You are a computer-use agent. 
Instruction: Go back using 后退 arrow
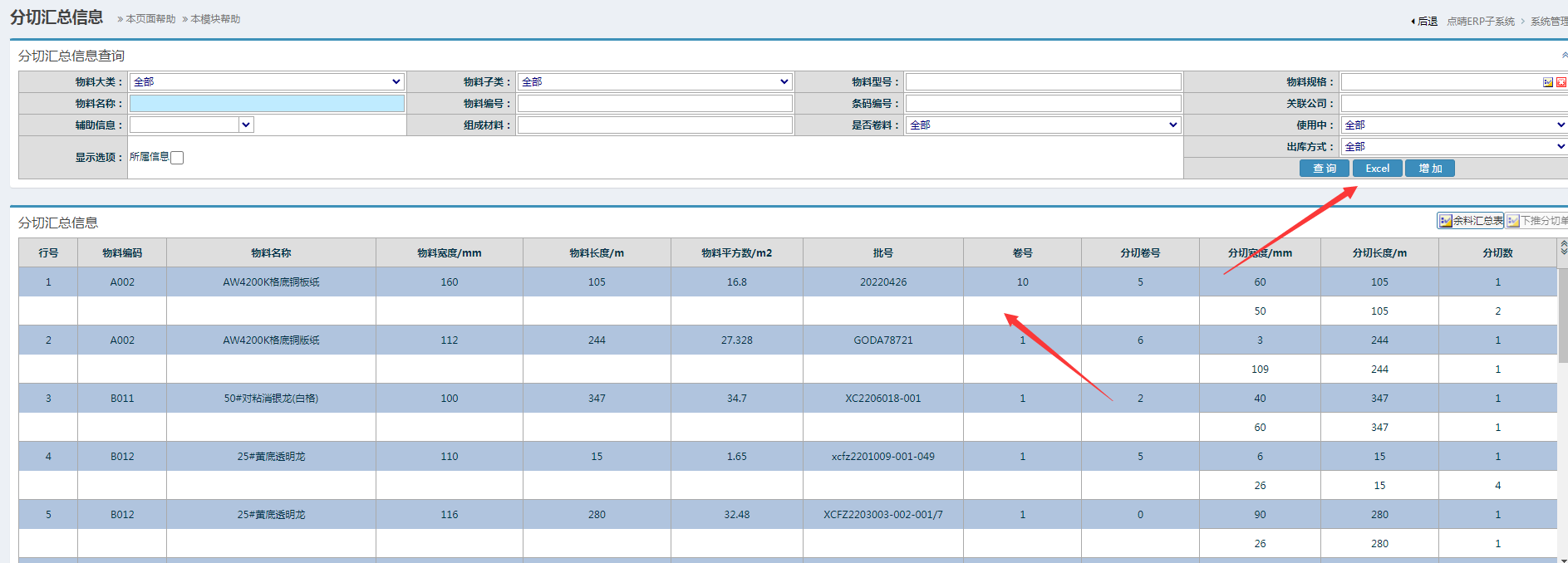click(1424, 22)
